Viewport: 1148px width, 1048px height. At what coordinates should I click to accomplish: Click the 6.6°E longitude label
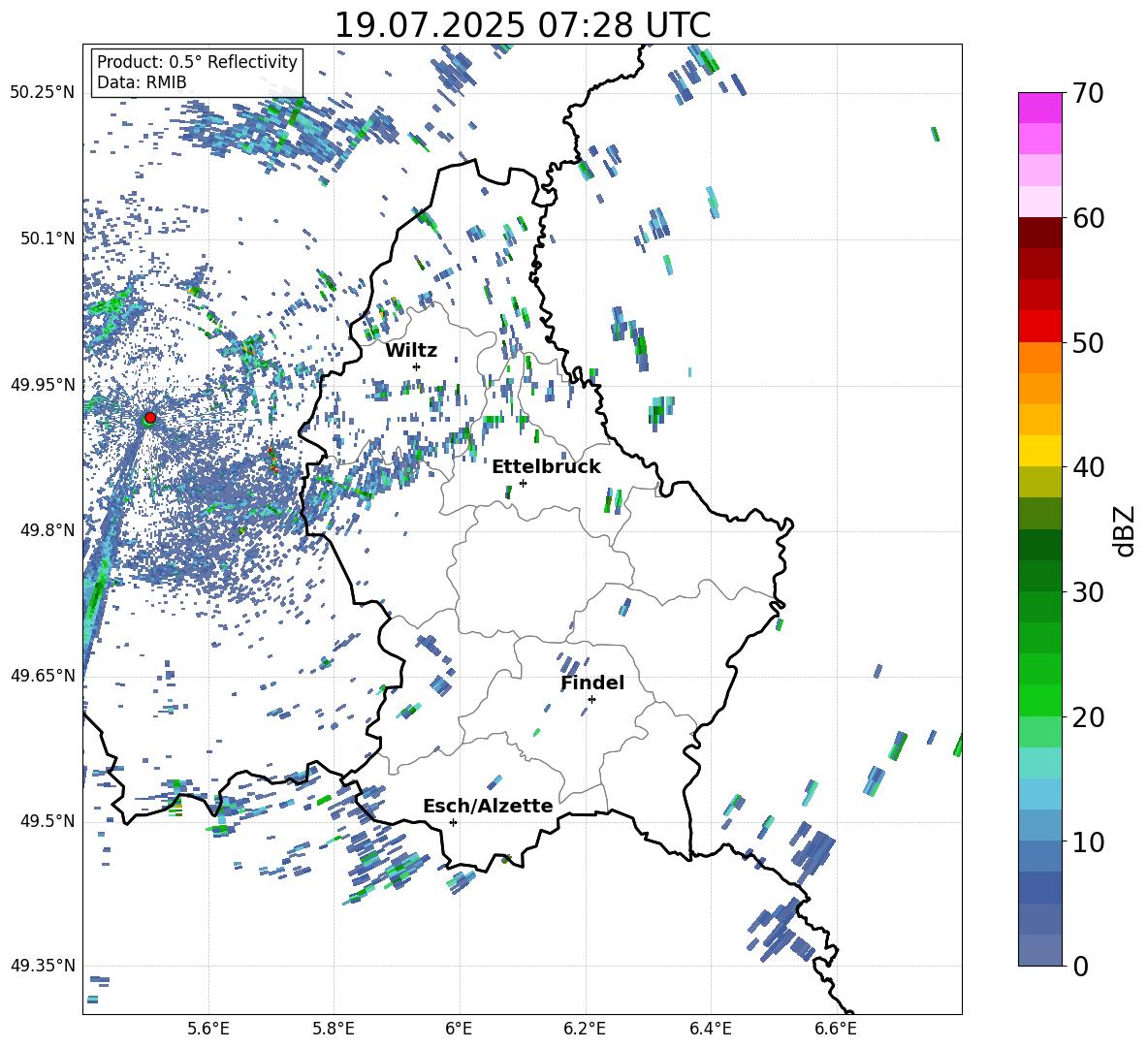[x=836, y=1029]
